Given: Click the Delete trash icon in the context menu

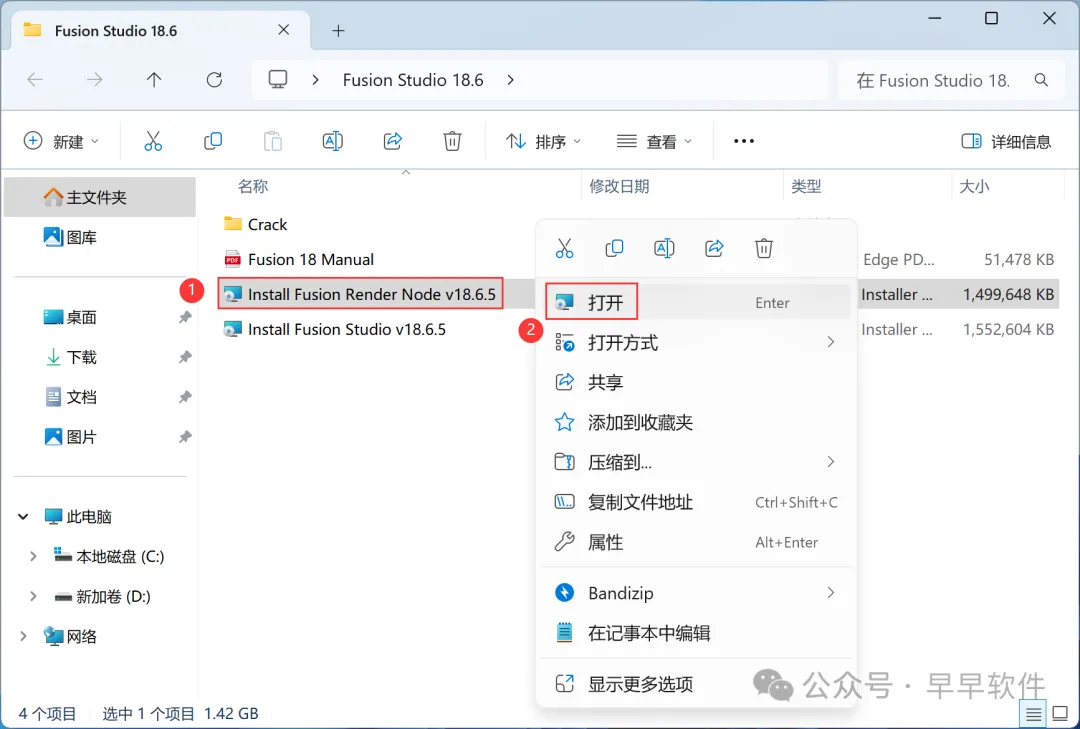Looking at the screenshot, I should click(x=764, y=248).
